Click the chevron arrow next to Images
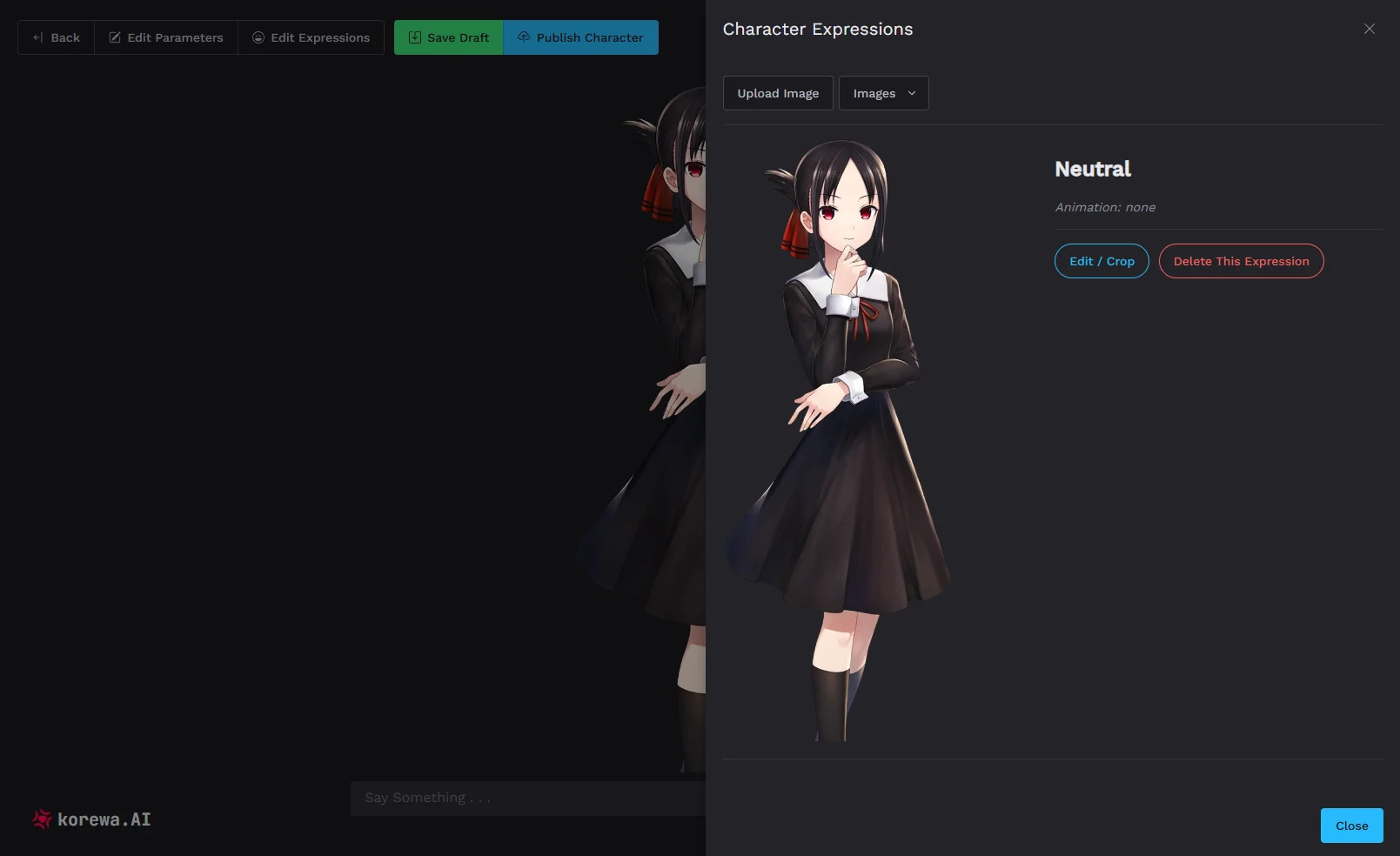This screenshot has width=1400, height=856. pos(912,93)
